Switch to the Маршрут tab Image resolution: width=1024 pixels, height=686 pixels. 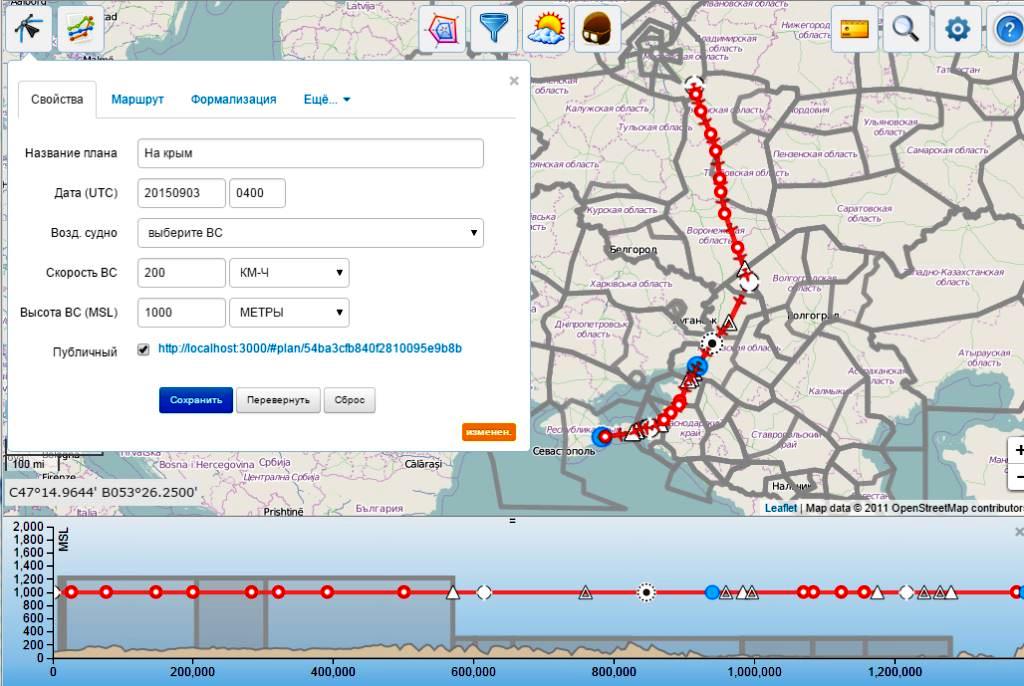137,100
